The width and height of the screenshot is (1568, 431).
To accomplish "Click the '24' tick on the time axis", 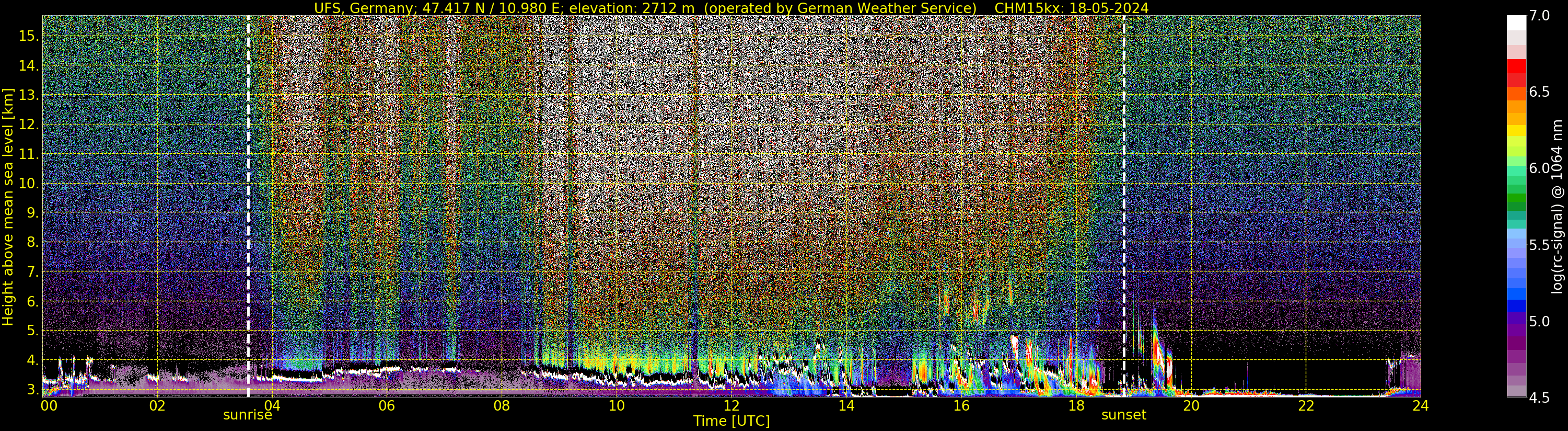I will click(x=1420, y=405).
